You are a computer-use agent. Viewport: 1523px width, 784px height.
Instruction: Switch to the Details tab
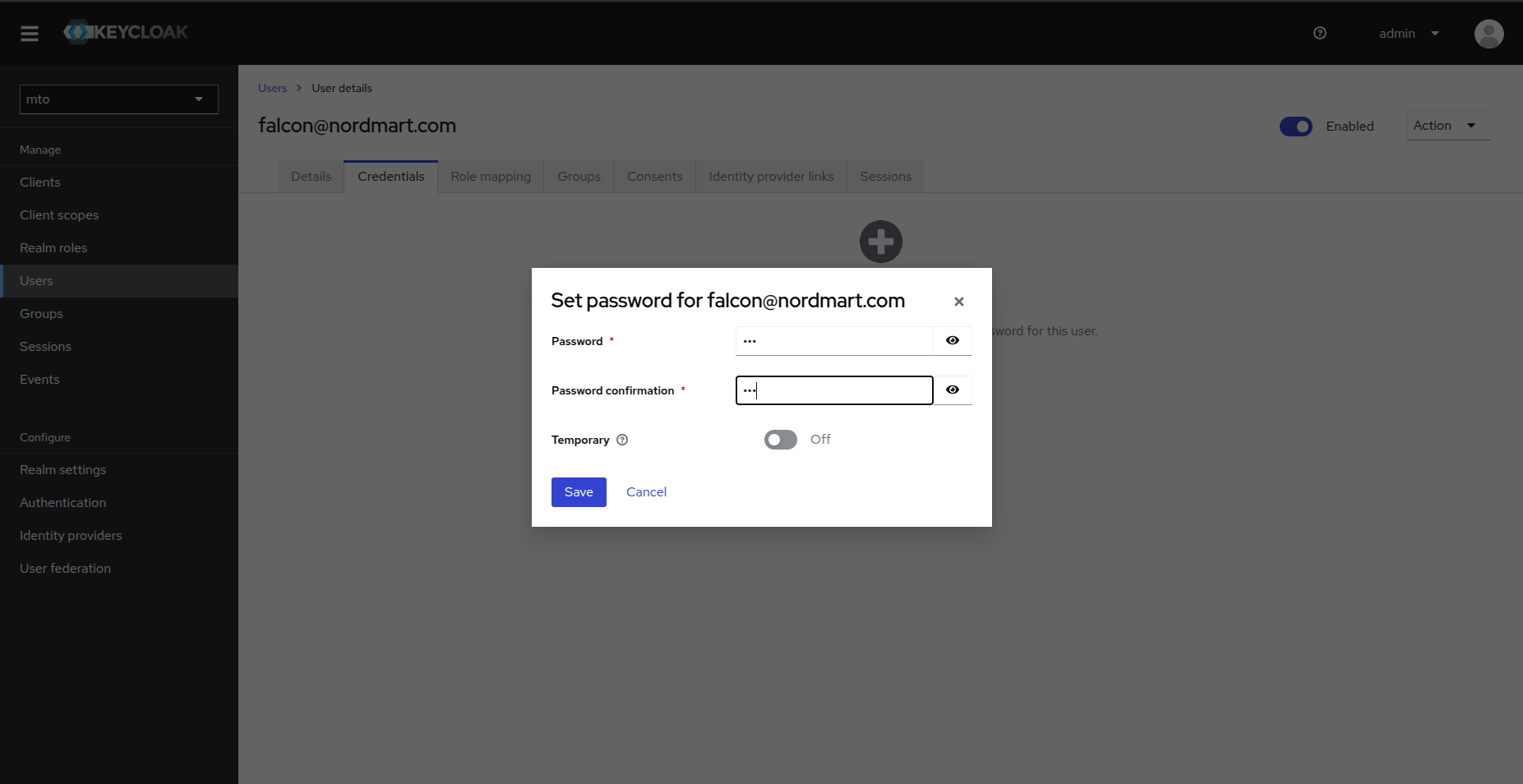[311, 176]
